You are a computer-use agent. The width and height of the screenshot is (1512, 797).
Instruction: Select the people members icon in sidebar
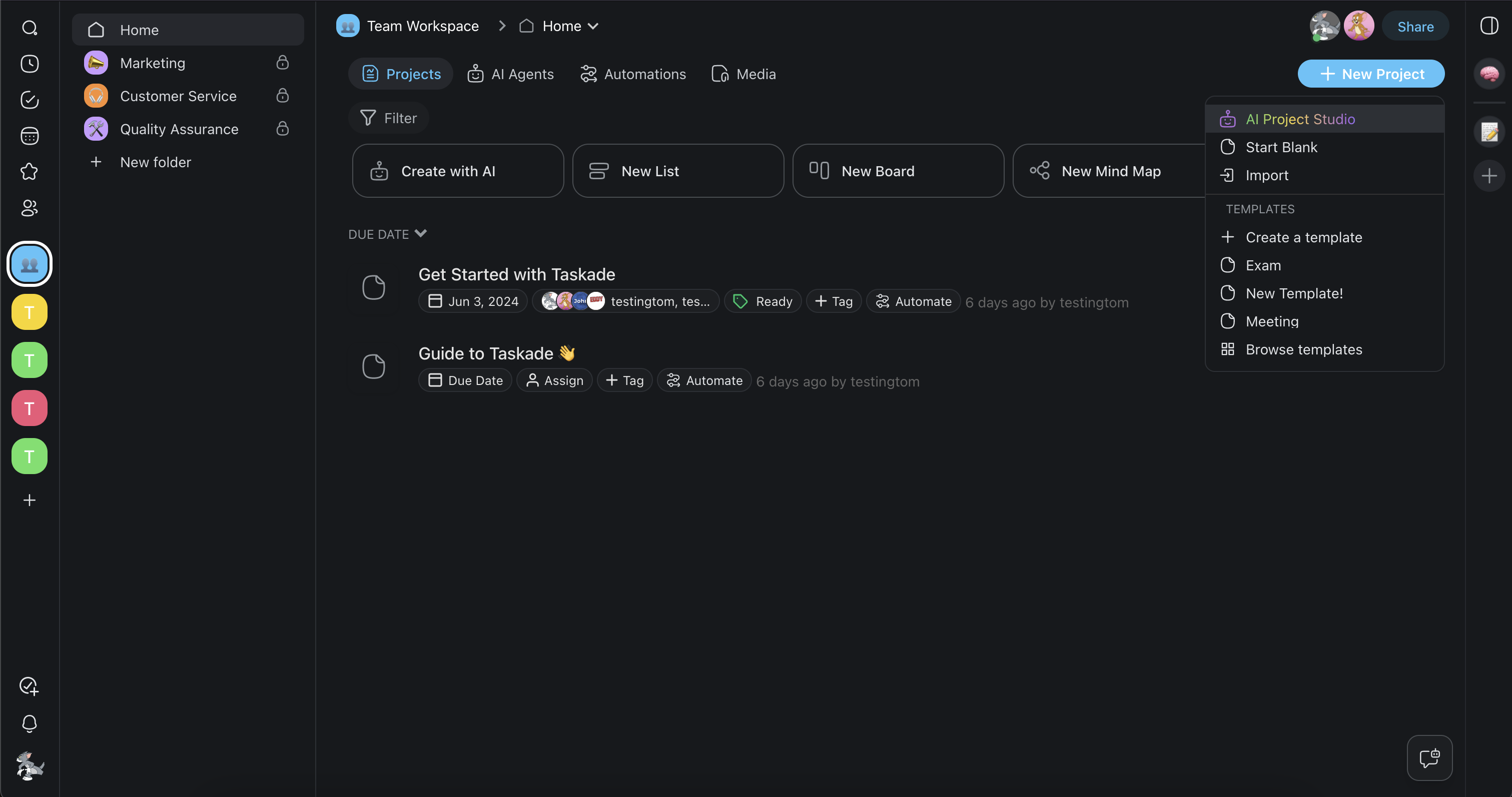coord(30,208)
